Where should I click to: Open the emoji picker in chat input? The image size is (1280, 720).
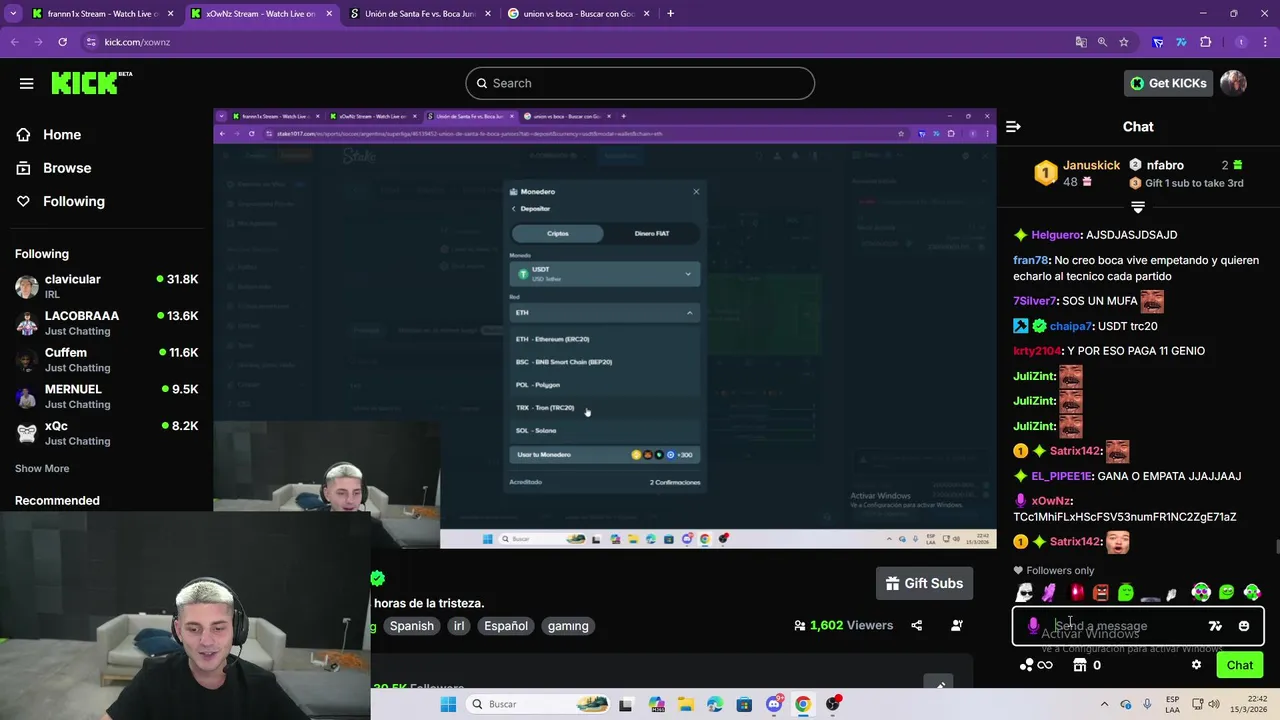tap(1244, 626)
